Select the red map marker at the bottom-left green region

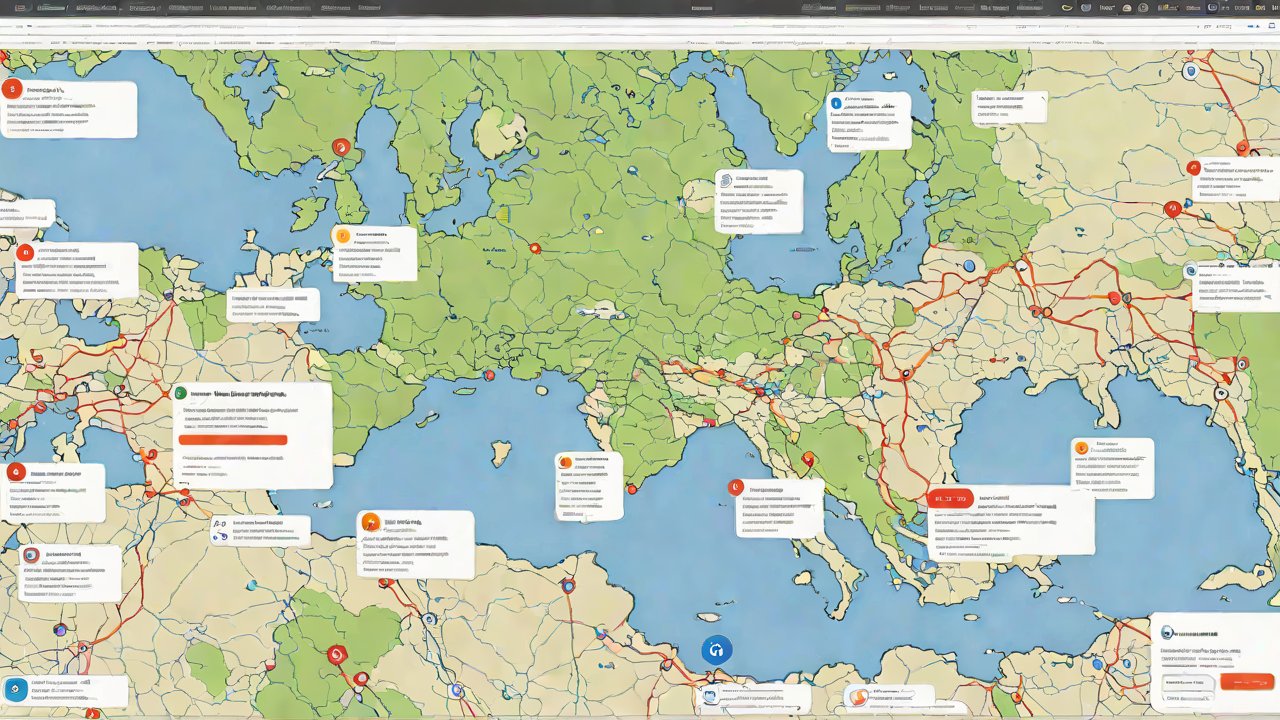point(337,655)
